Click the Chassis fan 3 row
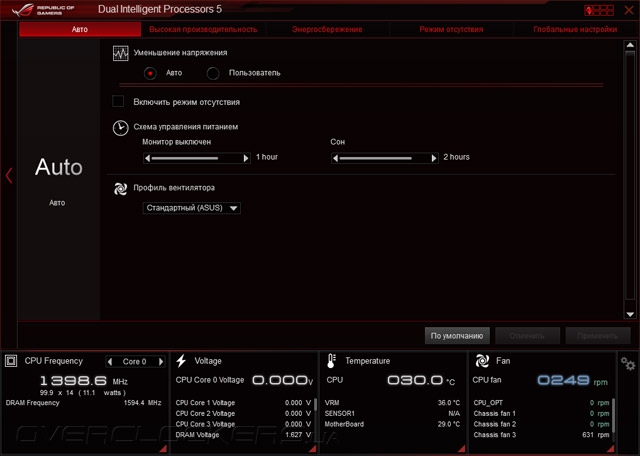This screenshot has width=640, height=456. pyautogui.click(x=541, y=435)
